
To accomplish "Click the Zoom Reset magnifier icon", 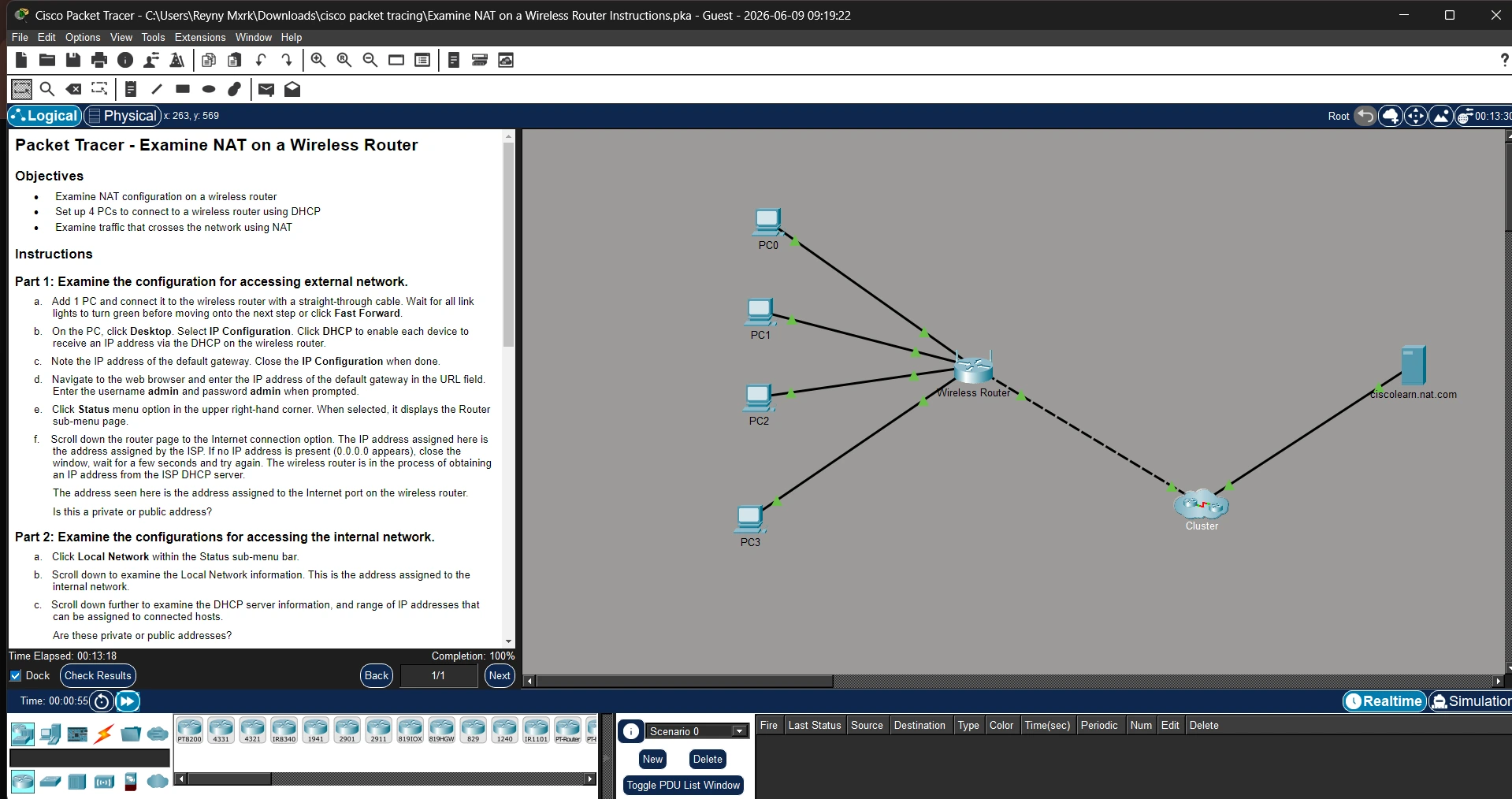I will point(344,60).
